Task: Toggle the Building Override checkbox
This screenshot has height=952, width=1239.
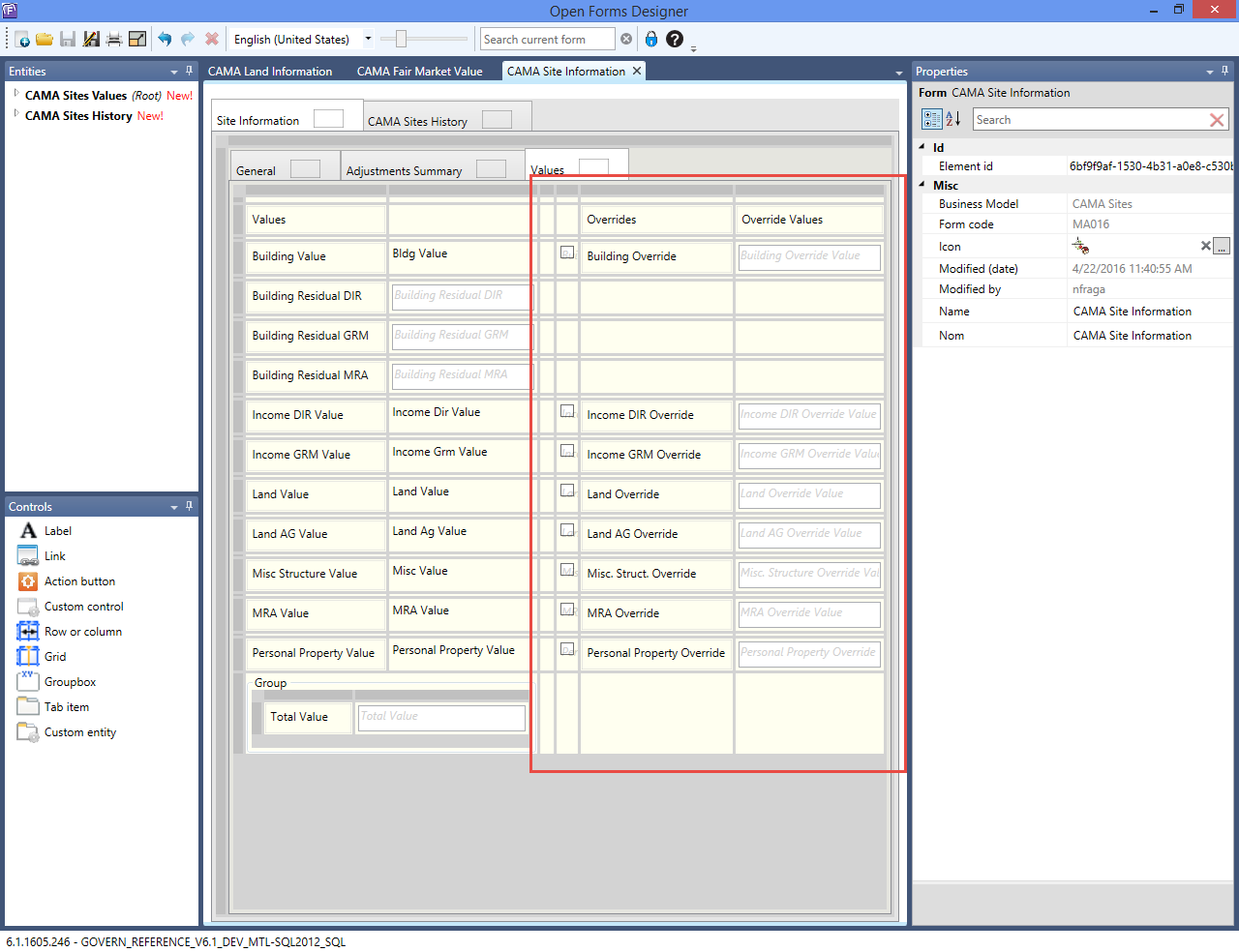Action: pyautogui.click(x=567, y=253)
